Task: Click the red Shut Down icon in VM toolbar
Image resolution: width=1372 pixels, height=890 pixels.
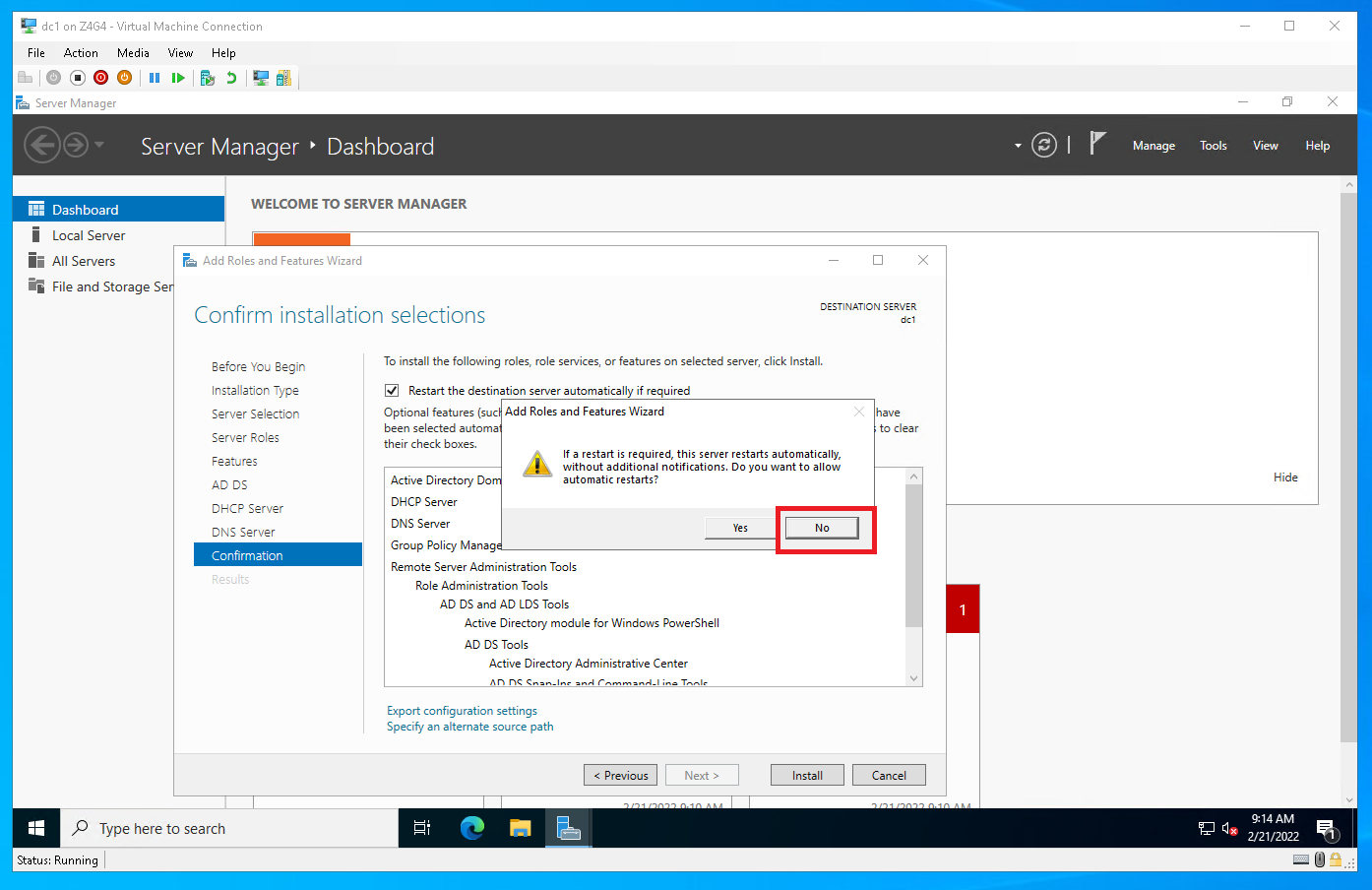Action: pos(100,78)
